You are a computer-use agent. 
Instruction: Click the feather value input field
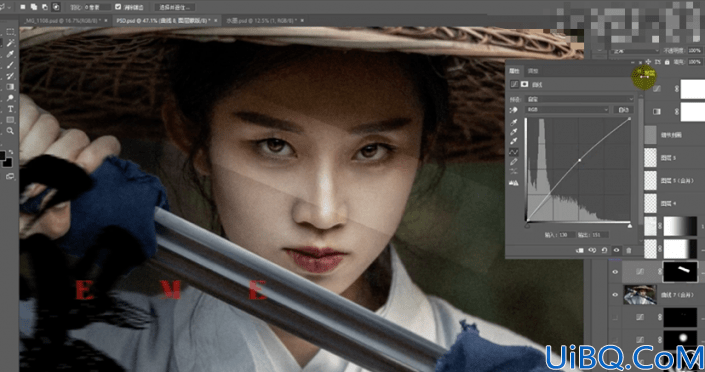tap(98, 7)
